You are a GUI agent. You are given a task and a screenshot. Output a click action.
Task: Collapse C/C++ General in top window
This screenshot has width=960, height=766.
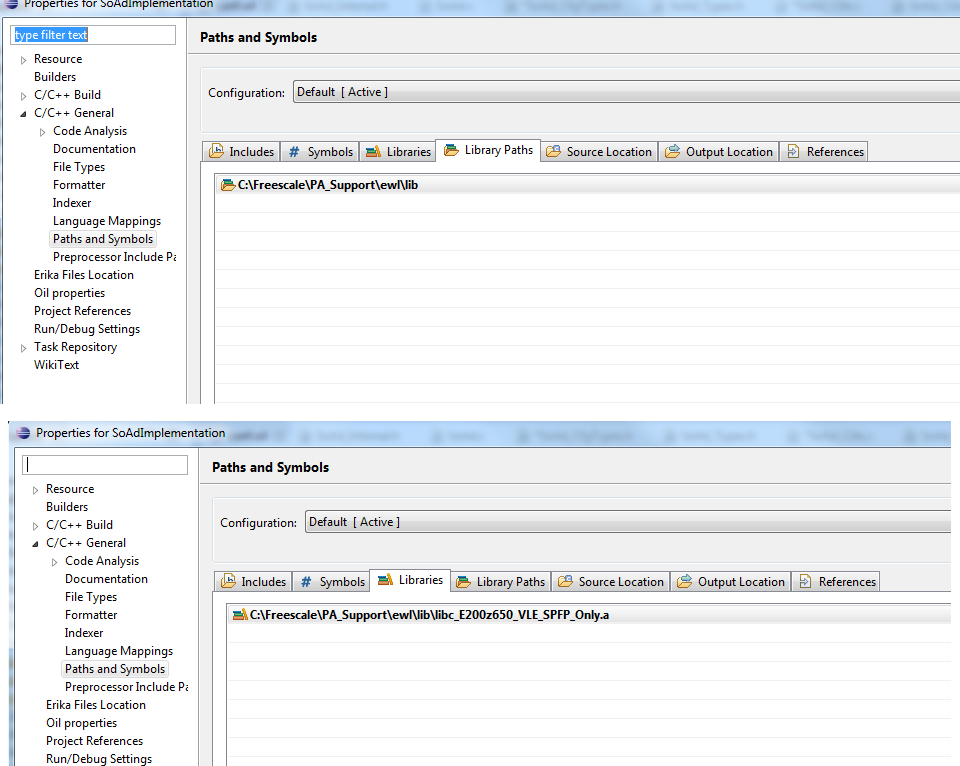[23, 114]
